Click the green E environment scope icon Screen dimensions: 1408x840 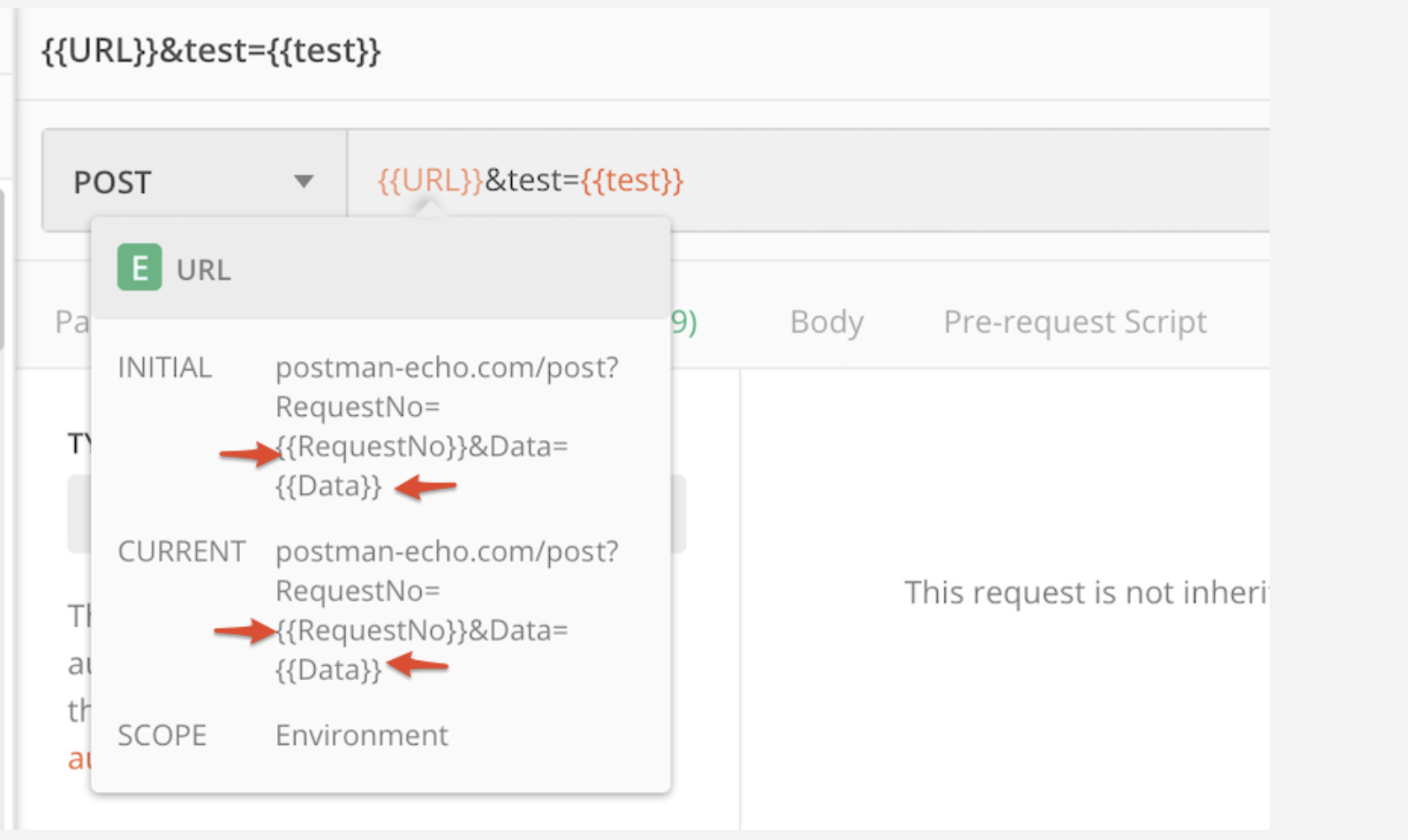click(x=139, y=268)
